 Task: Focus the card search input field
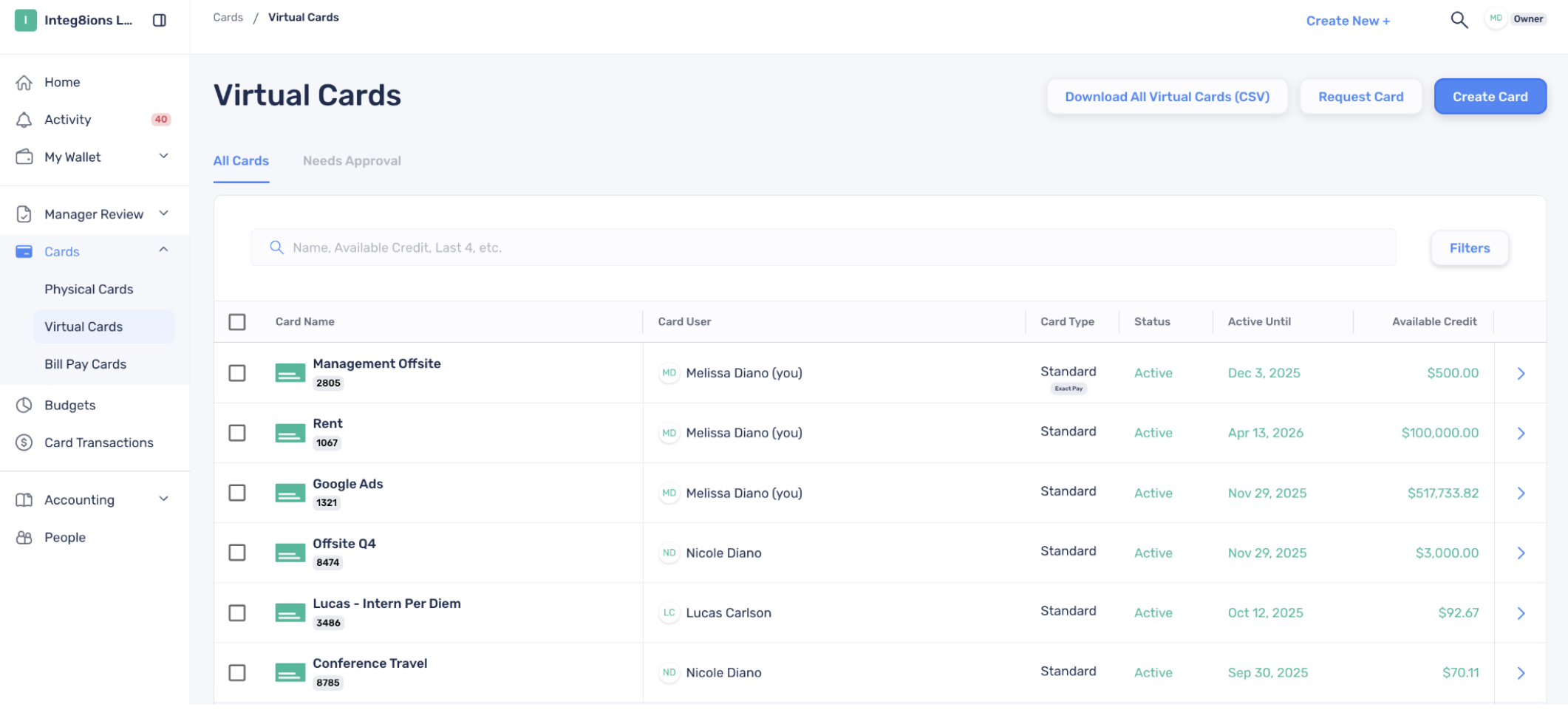[823, 247]
